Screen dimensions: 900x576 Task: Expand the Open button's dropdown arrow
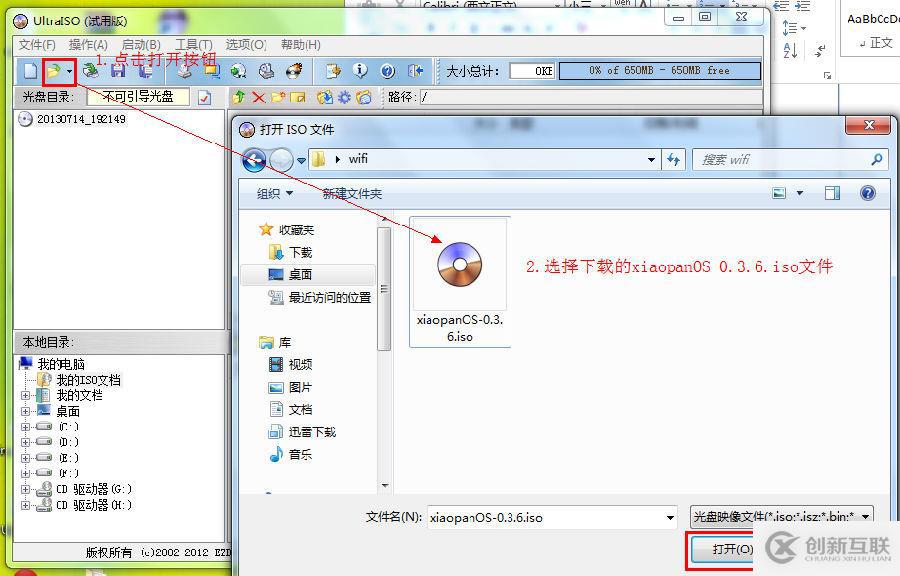tap(67, 71)
